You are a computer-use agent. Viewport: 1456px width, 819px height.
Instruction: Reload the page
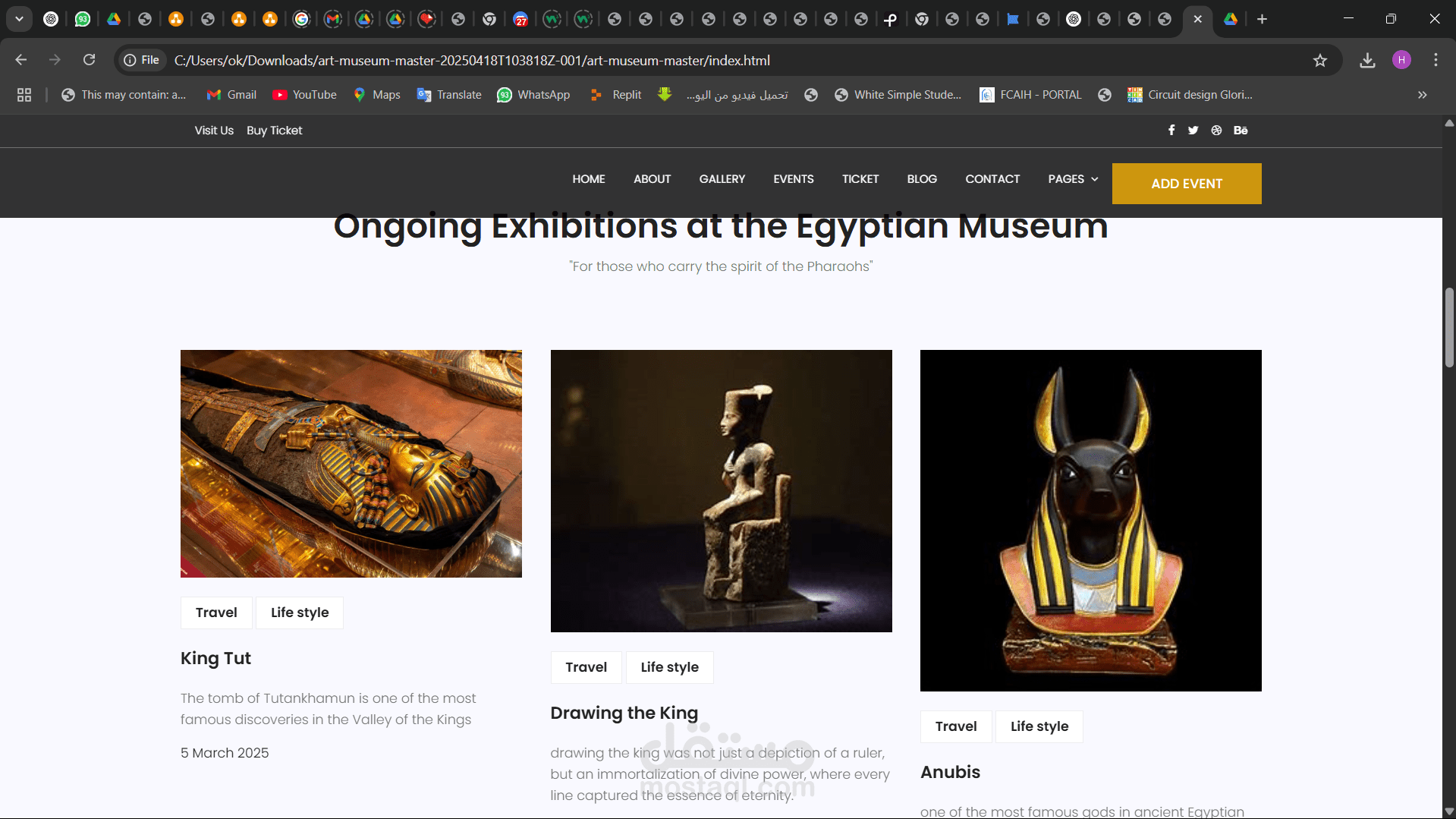click(x=89, y=60)
